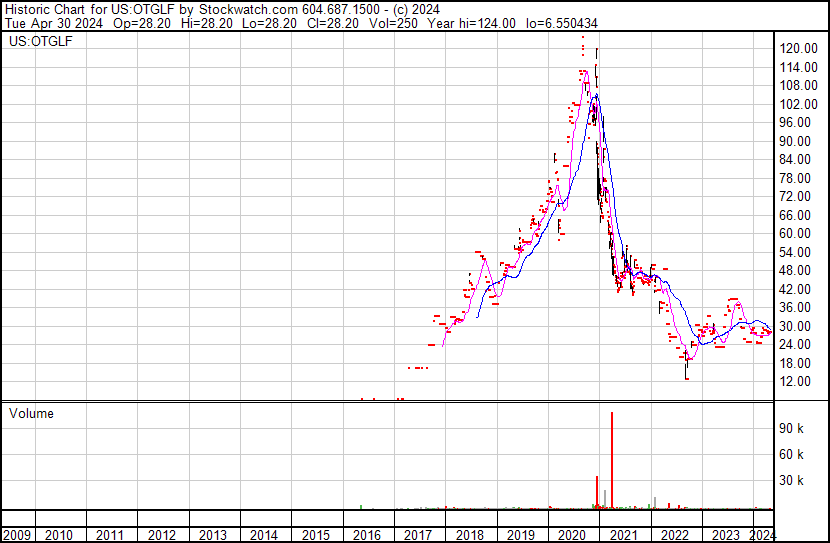Select the 2009 year label on axis
Viewport: 830px width, 543px height.
16,535
